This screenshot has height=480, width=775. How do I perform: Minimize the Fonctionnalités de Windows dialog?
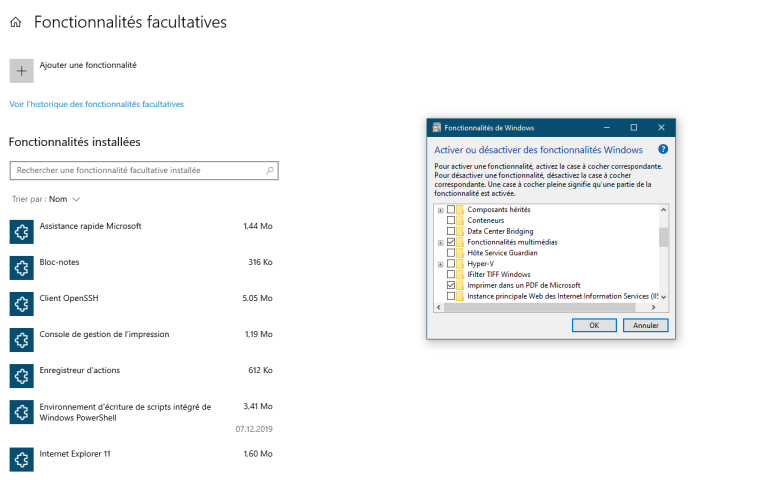pos(606,128)
